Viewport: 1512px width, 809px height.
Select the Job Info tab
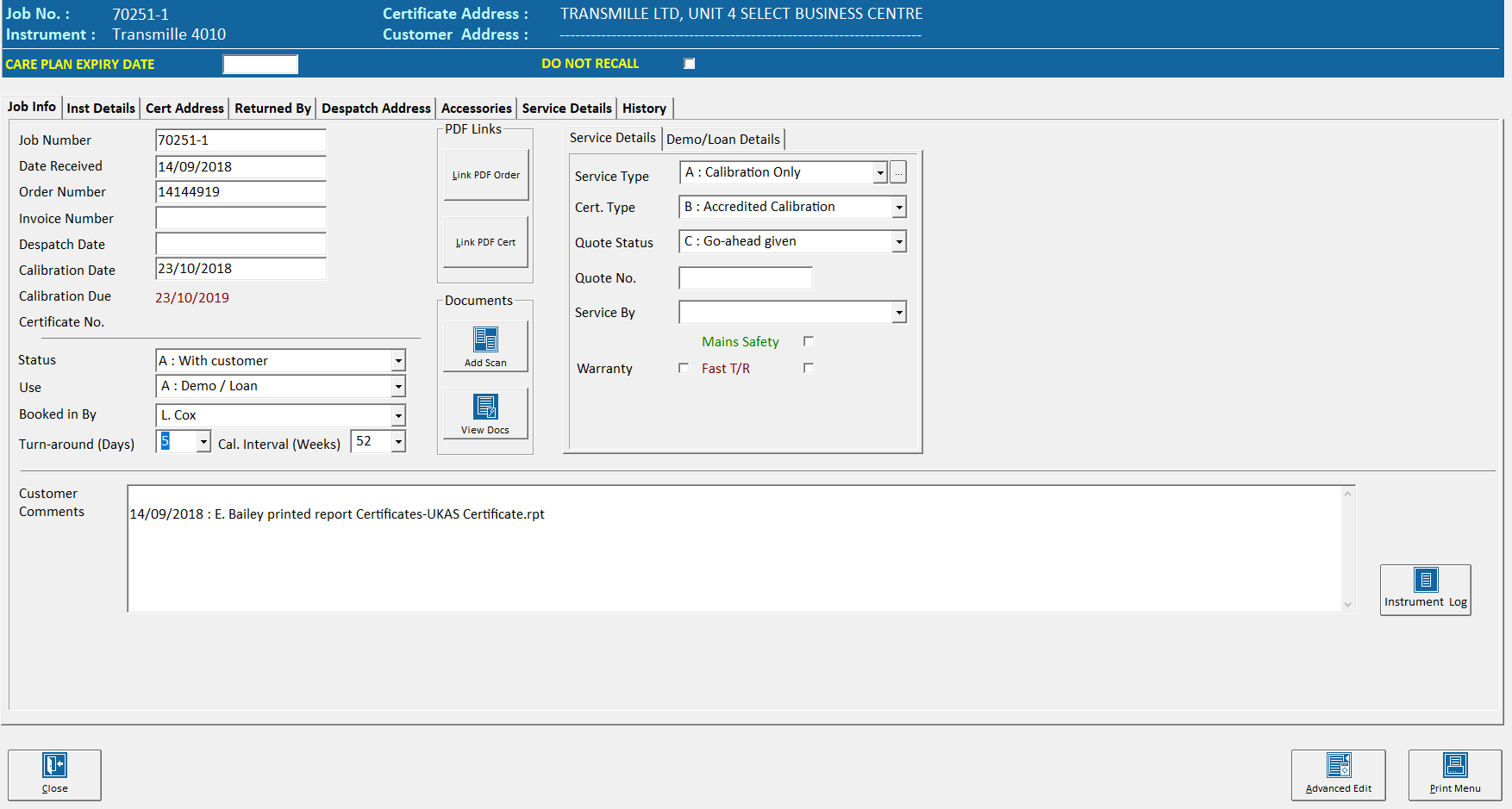click(x=32, y=107)
